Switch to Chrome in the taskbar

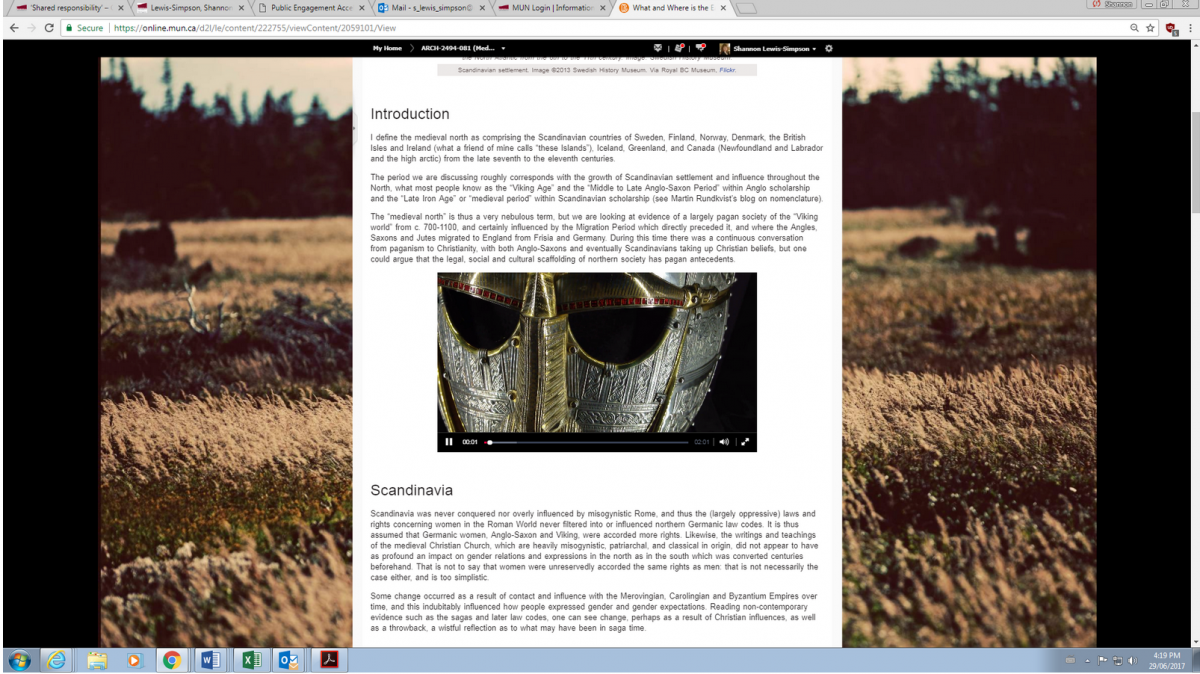(x=172, y=660)
